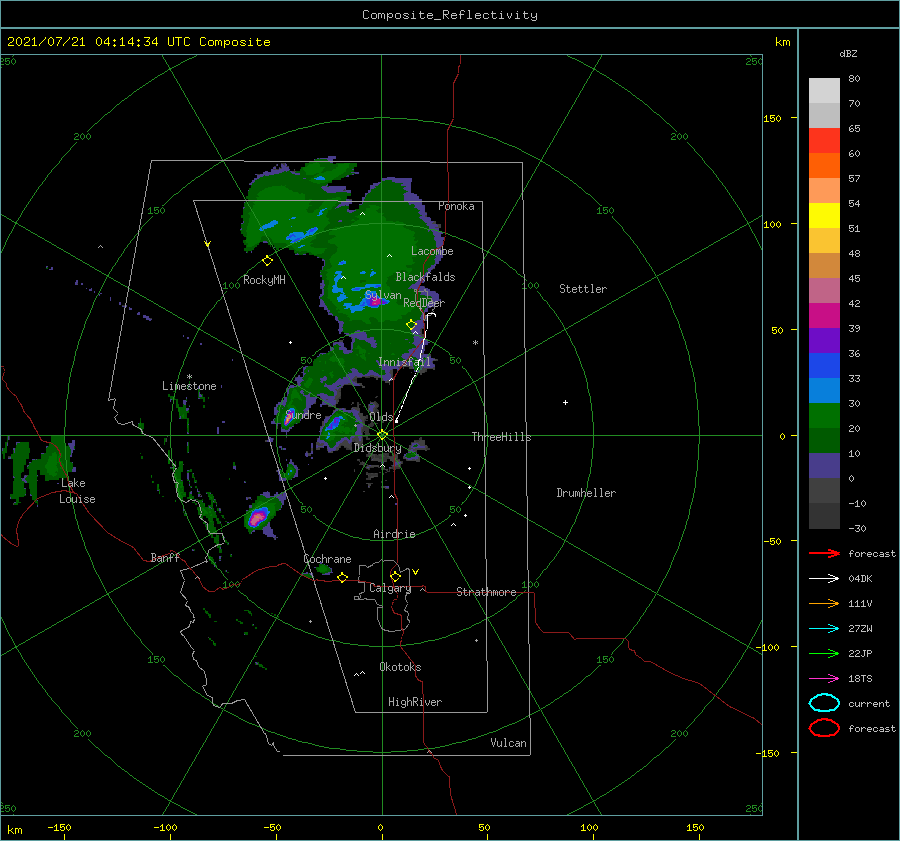900x841 pixels.
Task: Click the 18TS legend text
Action: (860, 679)
